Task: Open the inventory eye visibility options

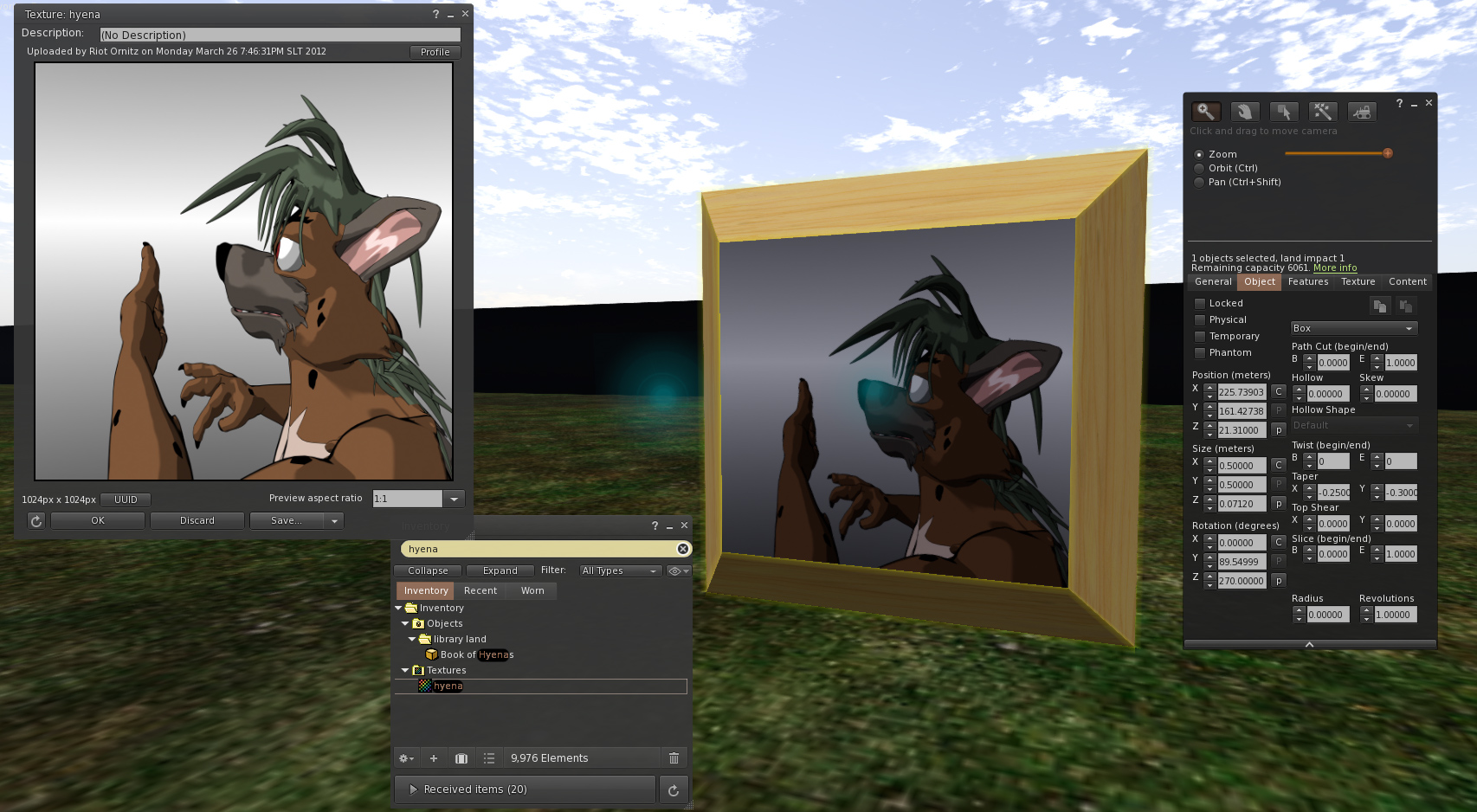Action: tap(679, 570)
